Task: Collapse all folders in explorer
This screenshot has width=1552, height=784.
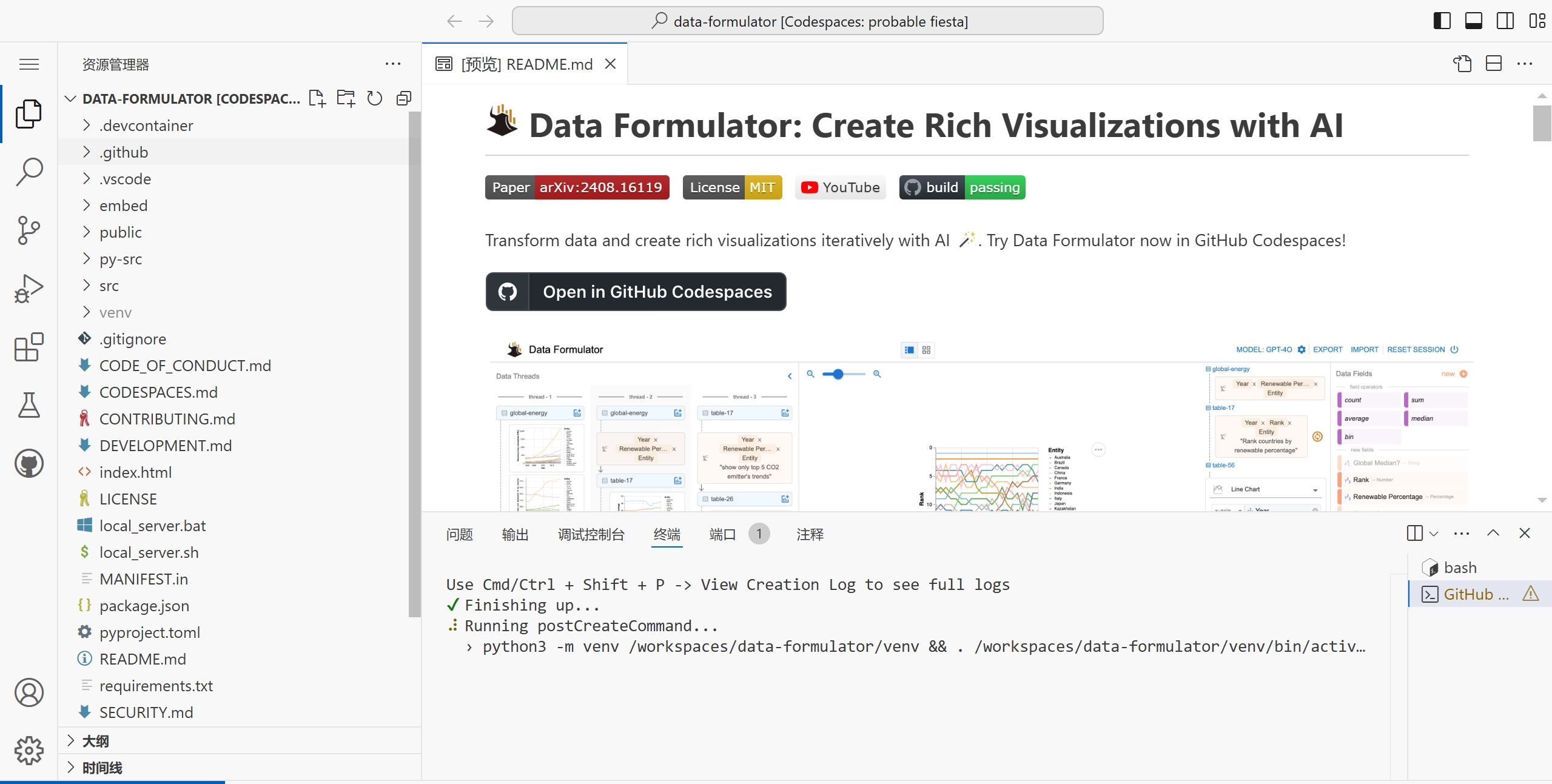Action: tap(404, 98)
